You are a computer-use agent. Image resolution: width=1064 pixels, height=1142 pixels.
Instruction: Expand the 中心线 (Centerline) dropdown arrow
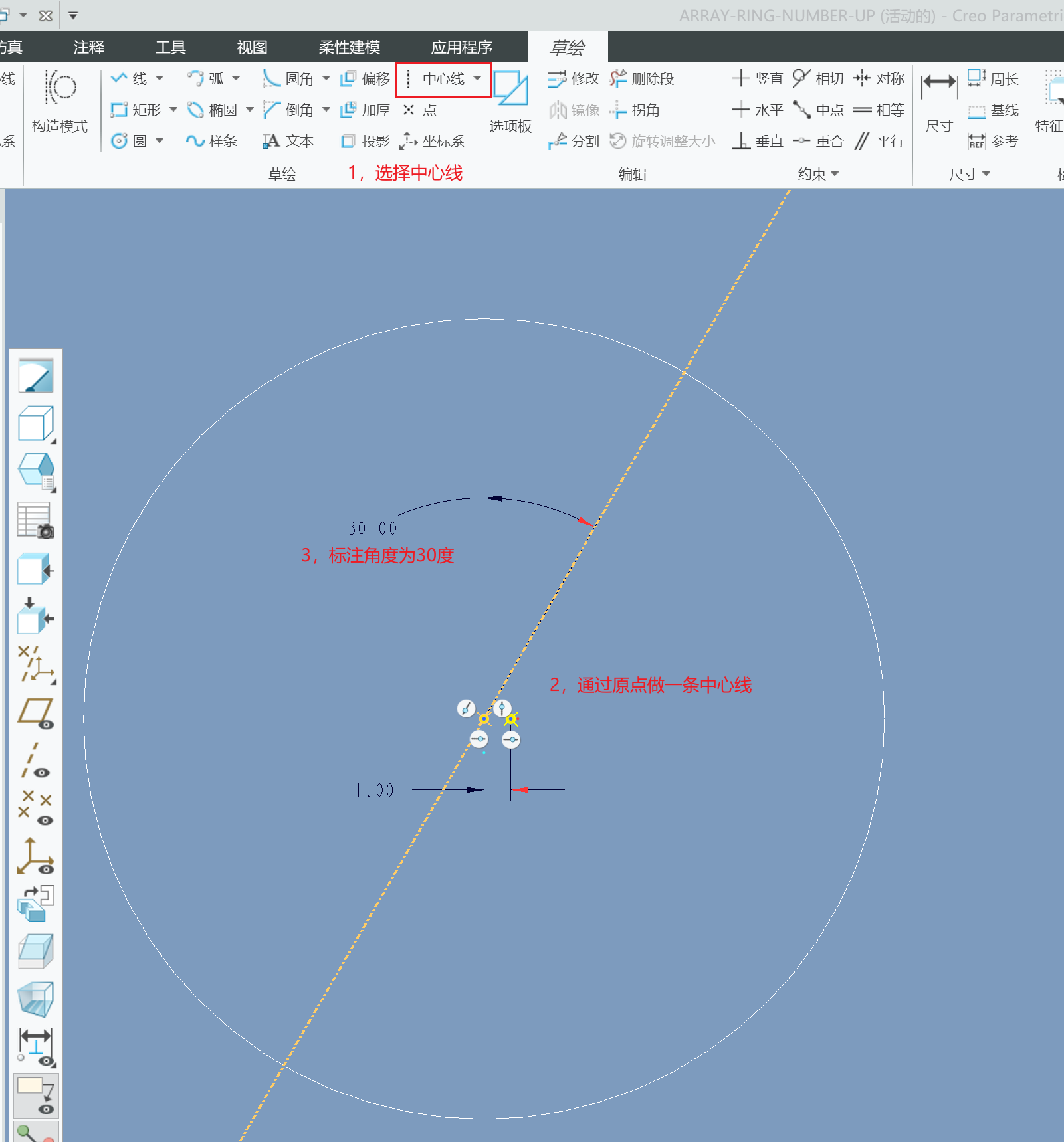coord(477,78)
